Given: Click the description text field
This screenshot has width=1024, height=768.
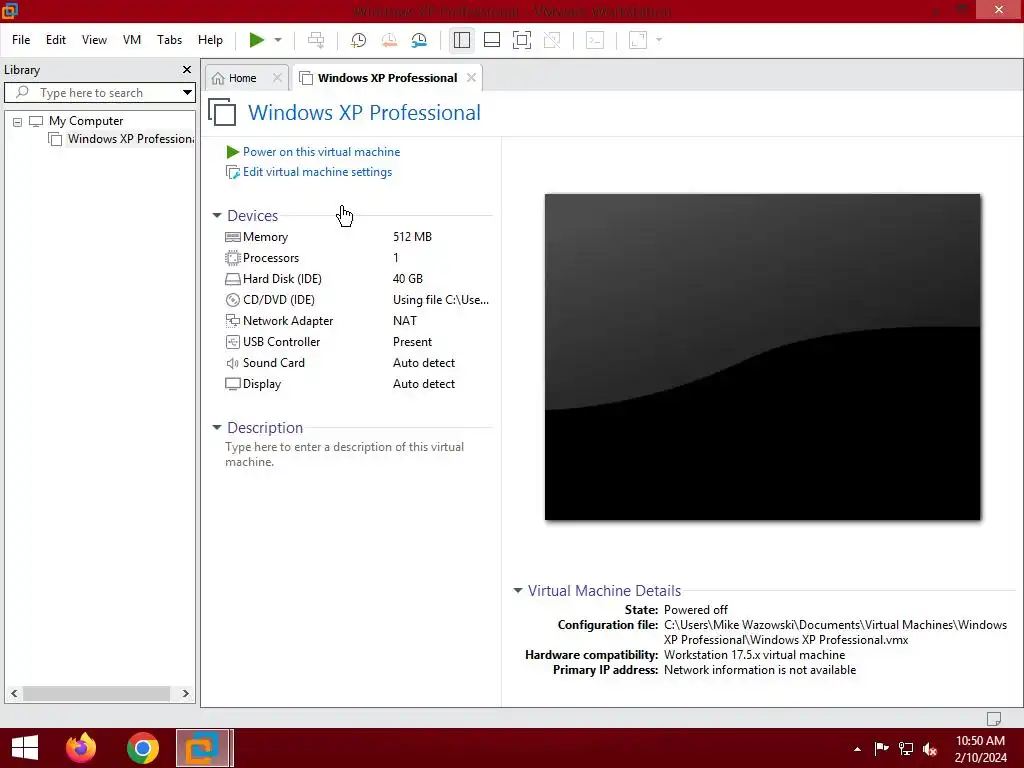Looking at the screenshot, I should coord(345,454).
